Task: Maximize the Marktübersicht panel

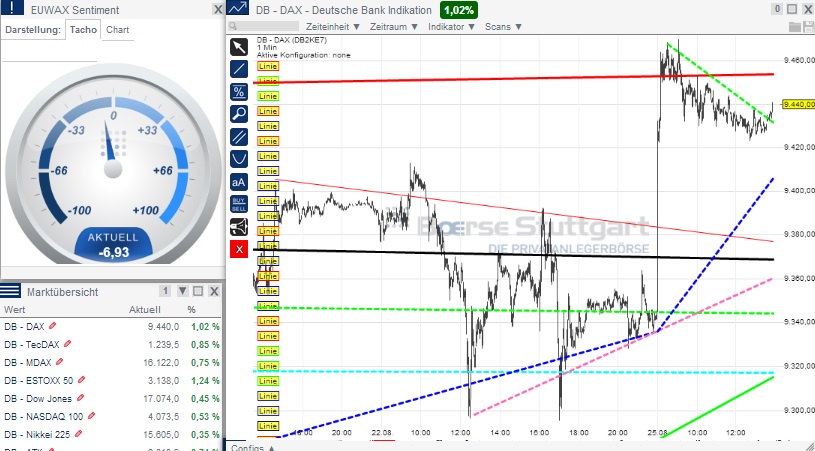Action: (x=198, y=291)
